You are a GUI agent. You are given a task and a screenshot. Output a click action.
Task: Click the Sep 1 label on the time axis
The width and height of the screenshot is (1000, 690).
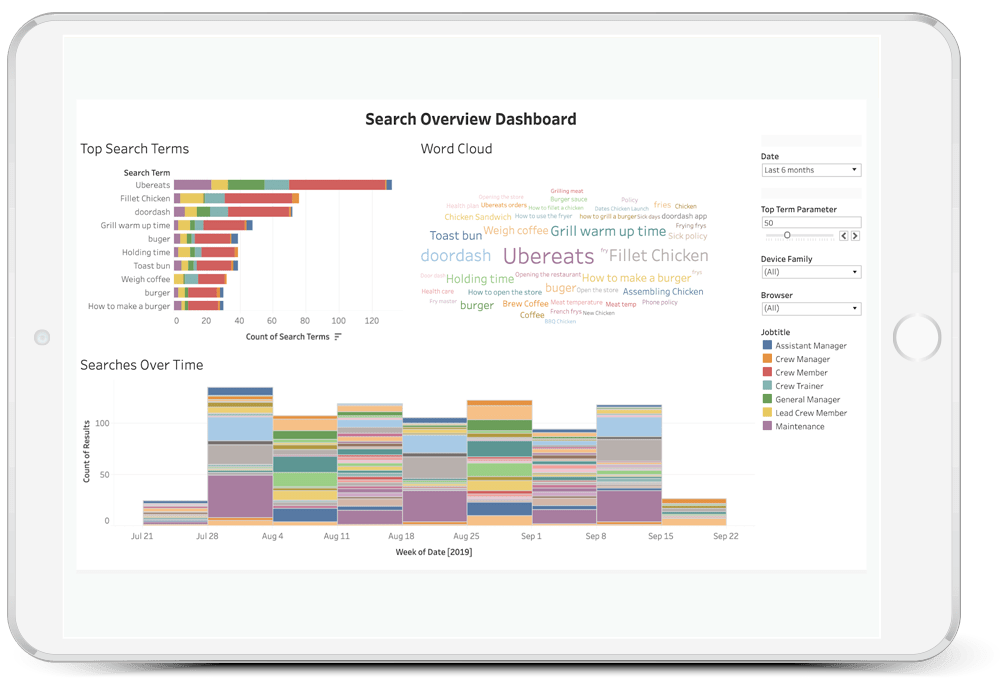(x=531, y=536)
